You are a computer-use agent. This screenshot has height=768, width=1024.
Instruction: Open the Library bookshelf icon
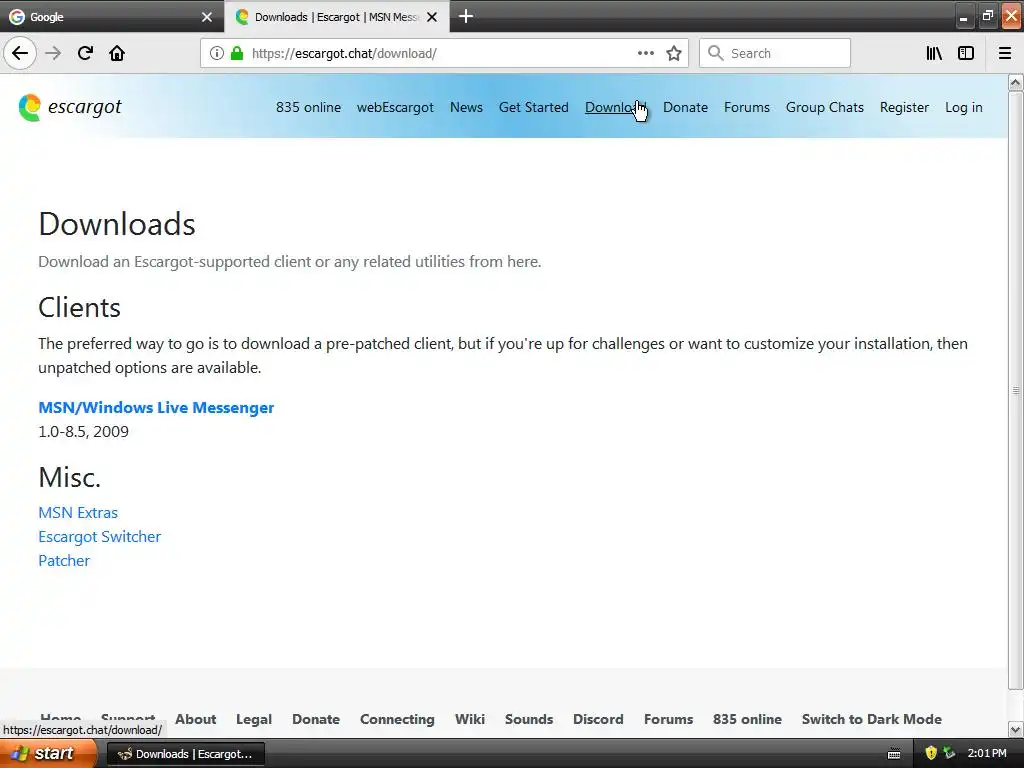tap(934, 53)
